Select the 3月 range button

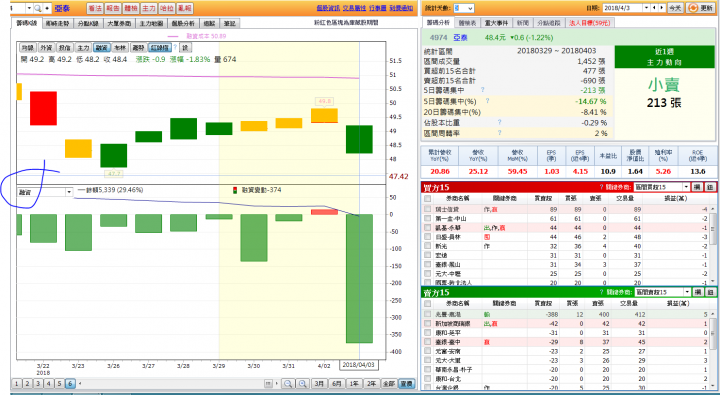point(319,384)
